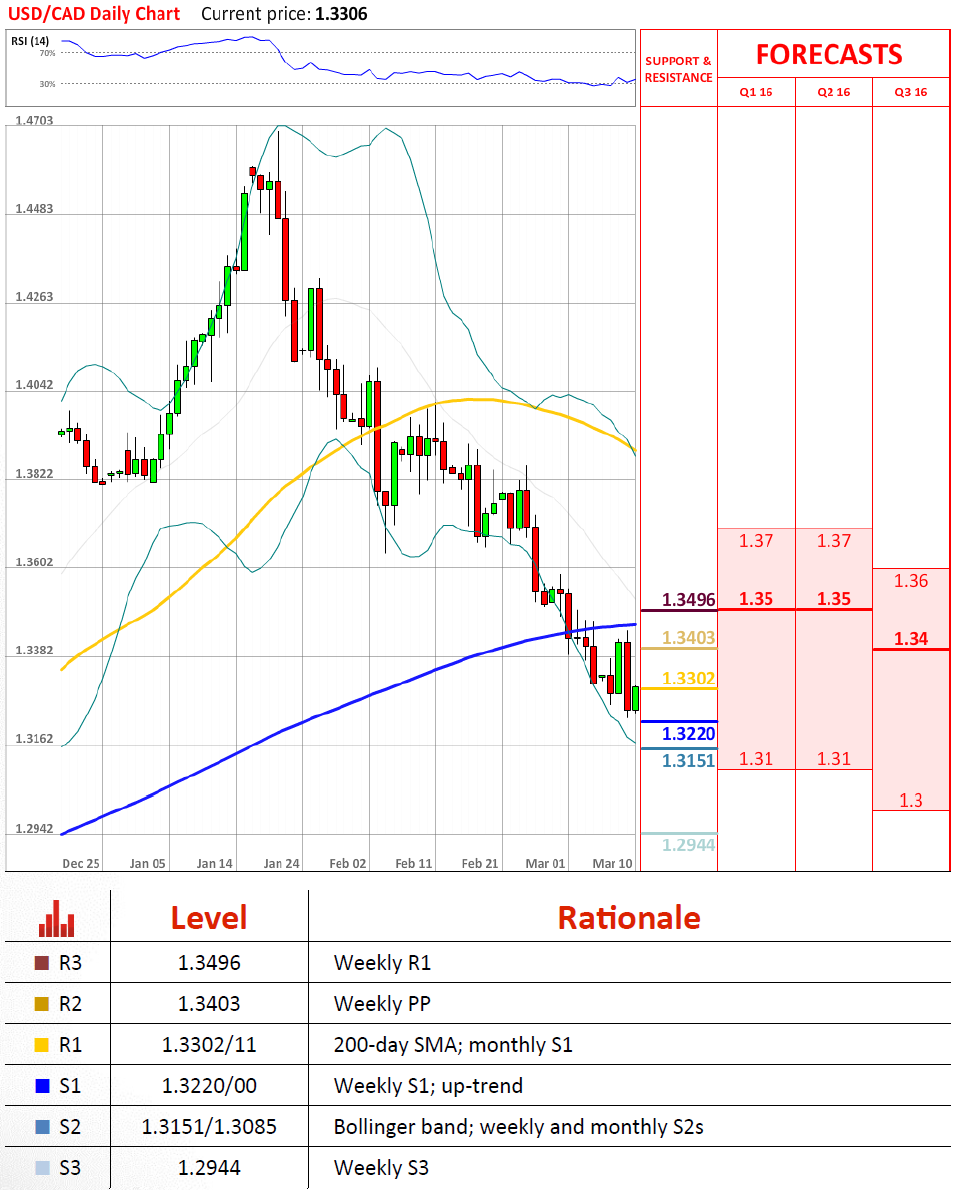Click the Q3 16 forecast value 1.36

coord(911,581)
